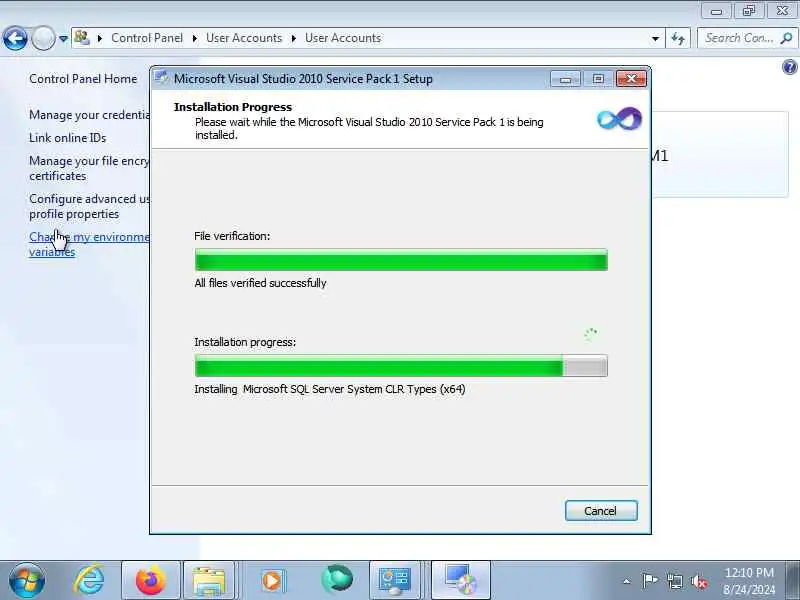800x600 pixels.
Task: Click the taskbar clock showing 12:10 PM
Action: (x=749, y=581)
